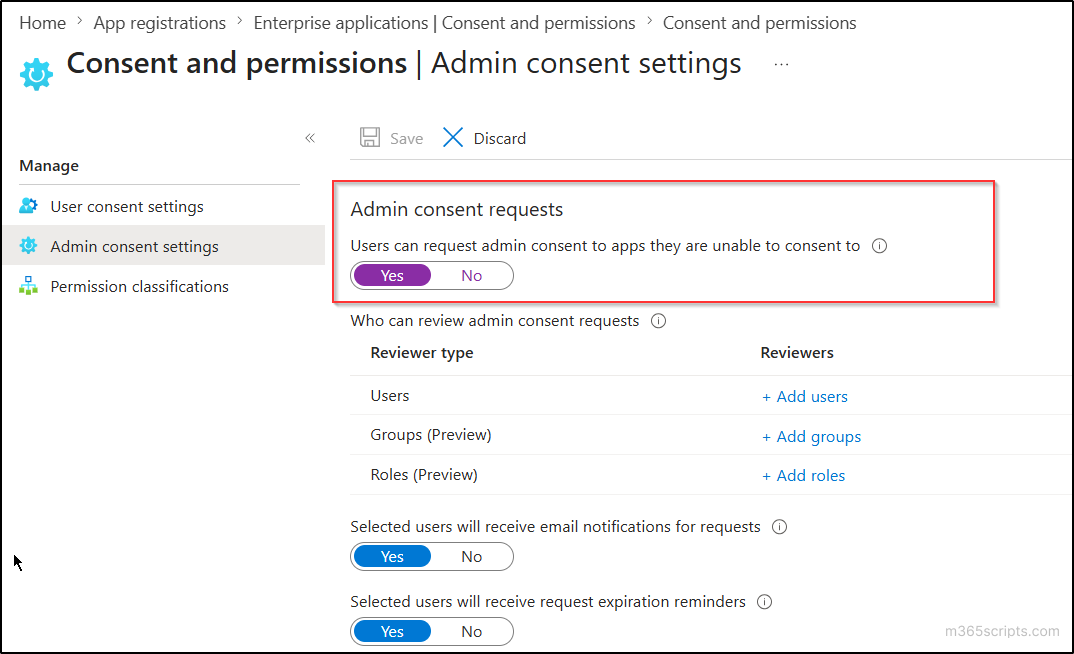
Task: Click the User consent settings icon
Action: click(28, 205)
